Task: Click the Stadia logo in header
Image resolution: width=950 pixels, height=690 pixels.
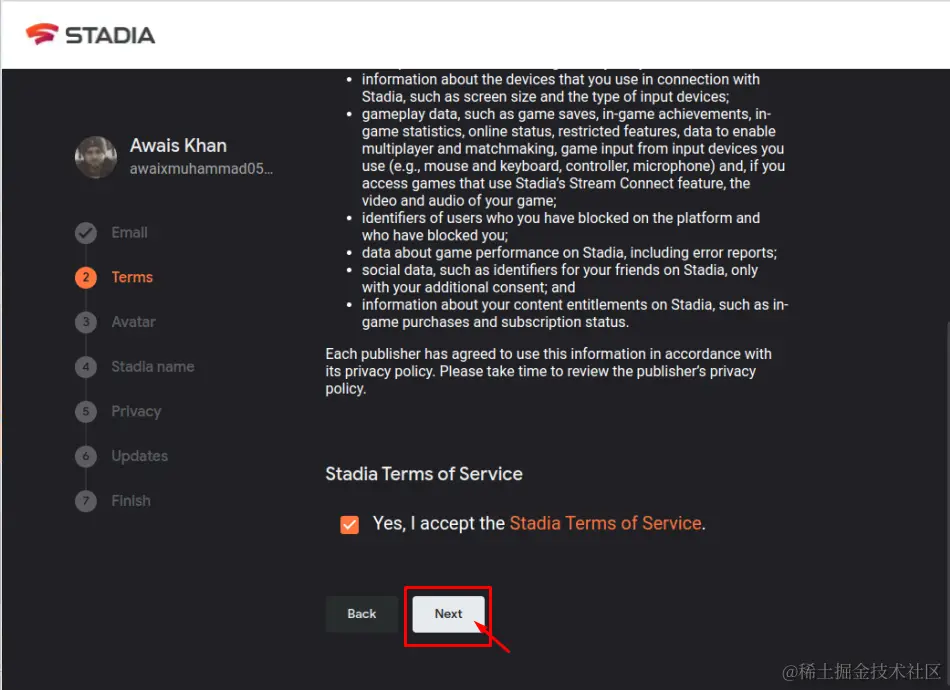Action: 90,35
